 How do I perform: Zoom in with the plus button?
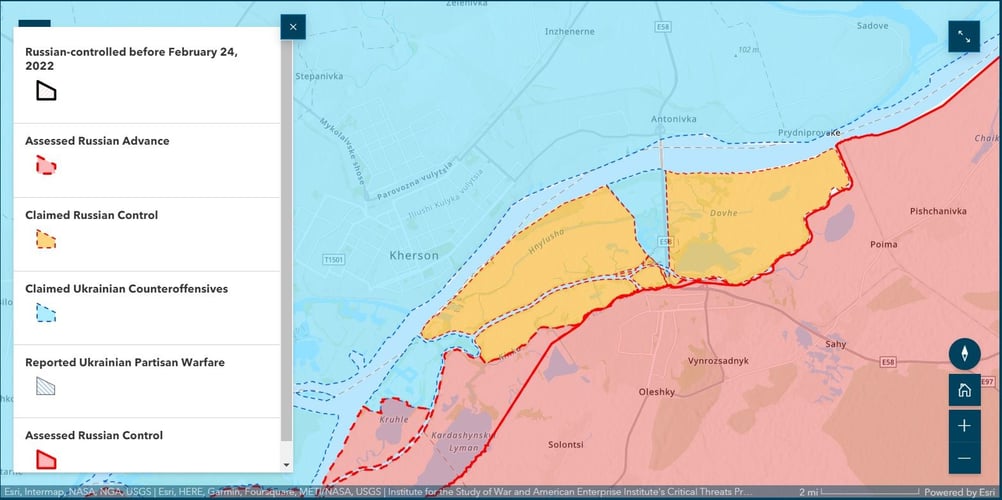tap(964, 425)
